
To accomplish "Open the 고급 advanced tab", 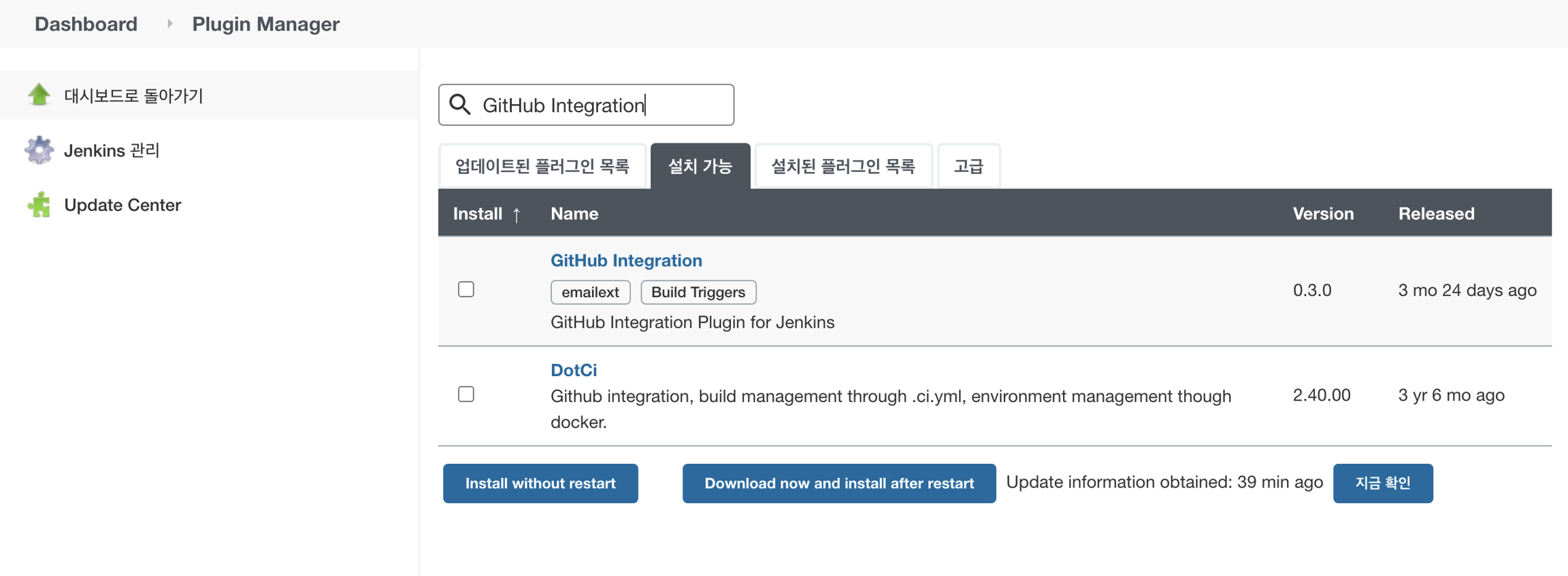I will coord(968,166).
